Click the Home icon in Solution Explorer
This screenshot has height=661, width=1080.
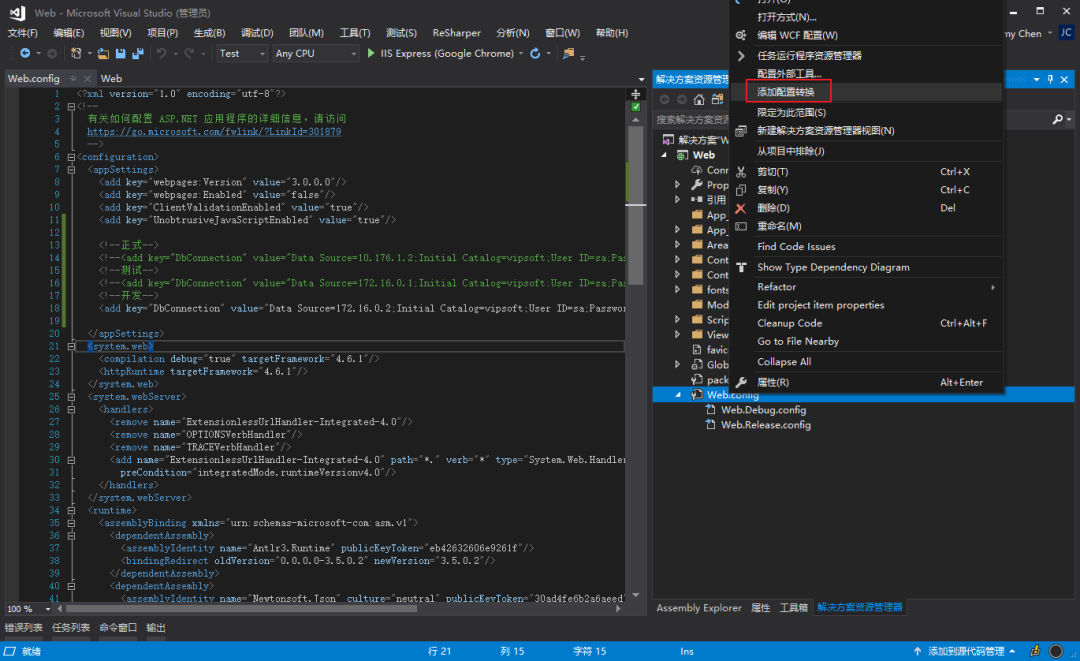[x=699, y=99]
